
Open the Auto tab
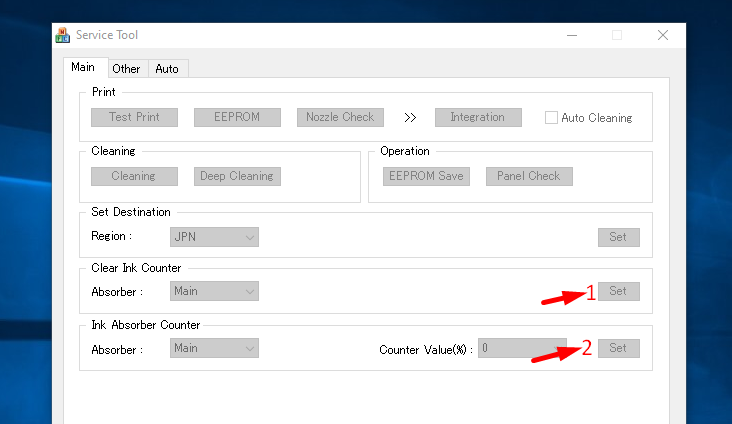(167, 69)
